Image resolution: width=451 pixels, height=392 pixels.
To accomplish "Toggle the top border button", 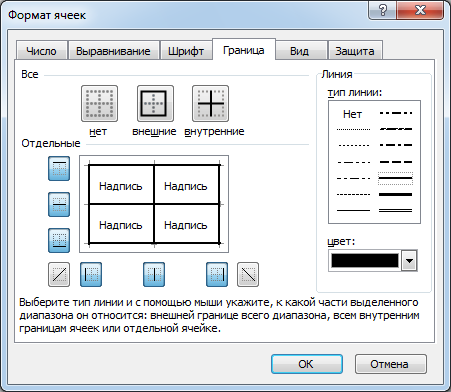I will coord(59,169).
